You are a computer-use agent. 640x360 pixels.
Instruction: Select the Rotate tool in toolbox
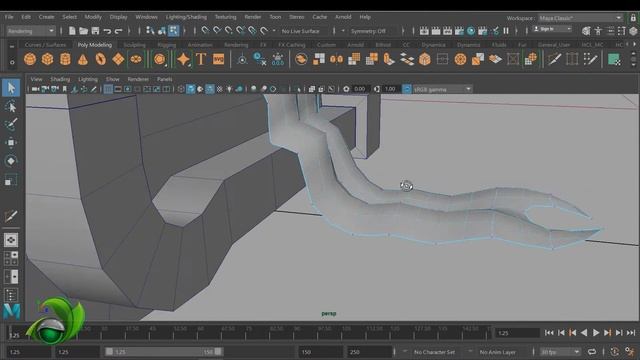[11, 161]
